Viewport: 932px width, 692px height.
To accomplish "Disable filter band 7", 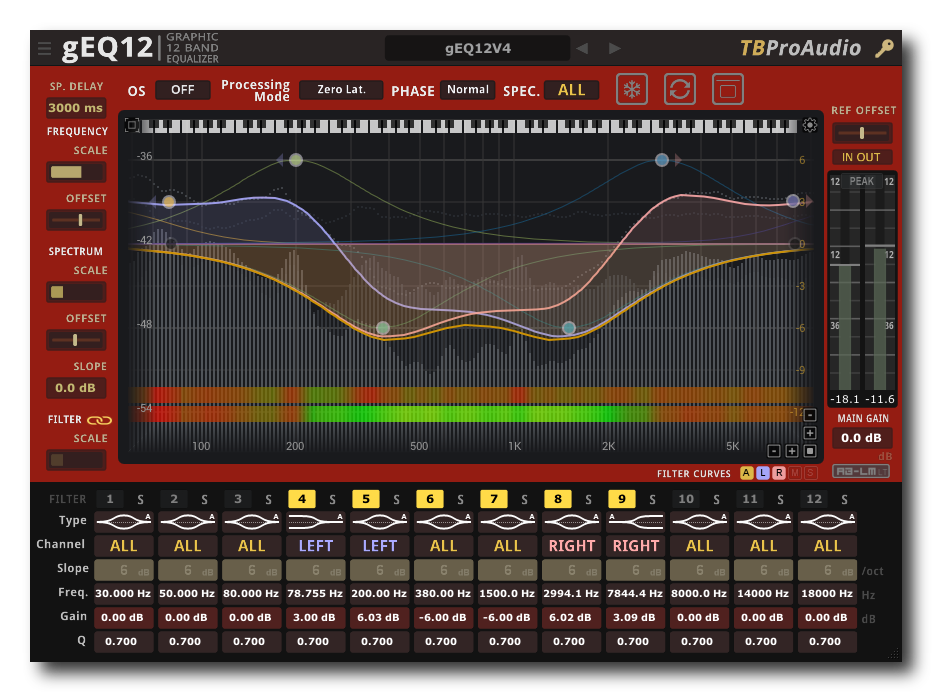I will [494, 499].
